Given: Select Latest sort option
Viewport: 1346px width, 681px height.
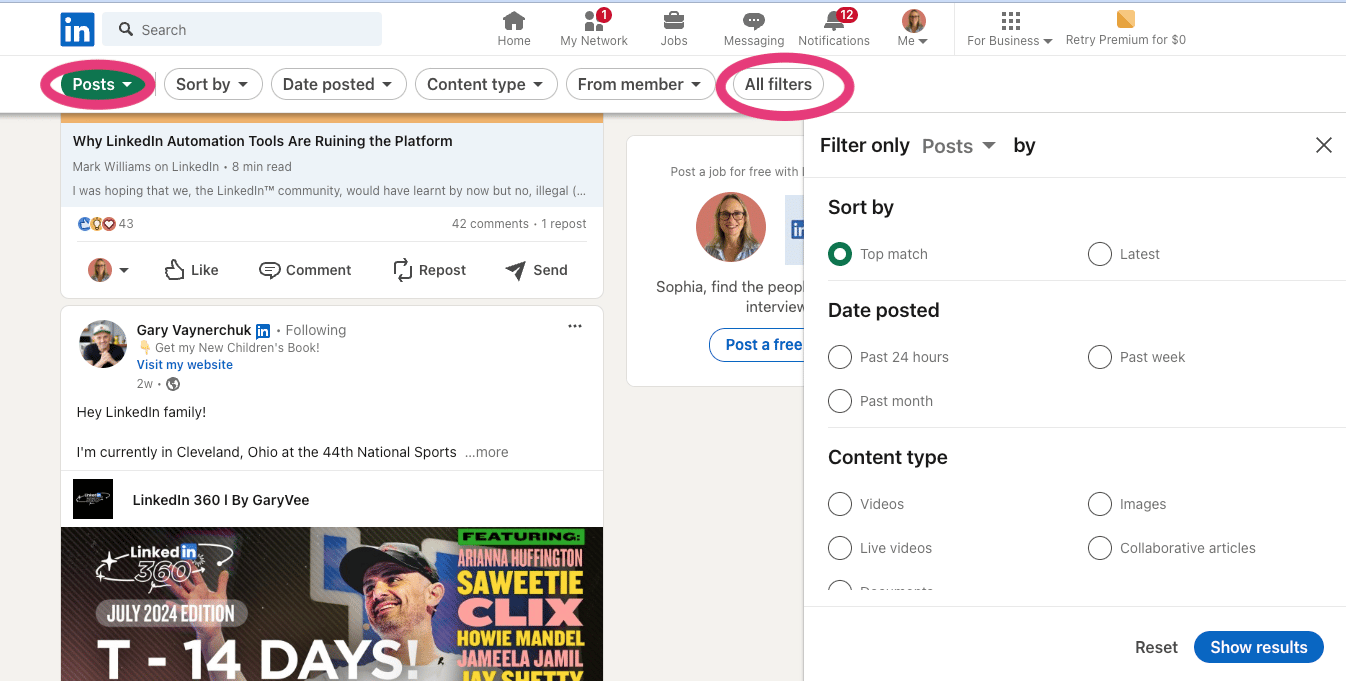Looking at the screenshot, I should point(1100,254).
